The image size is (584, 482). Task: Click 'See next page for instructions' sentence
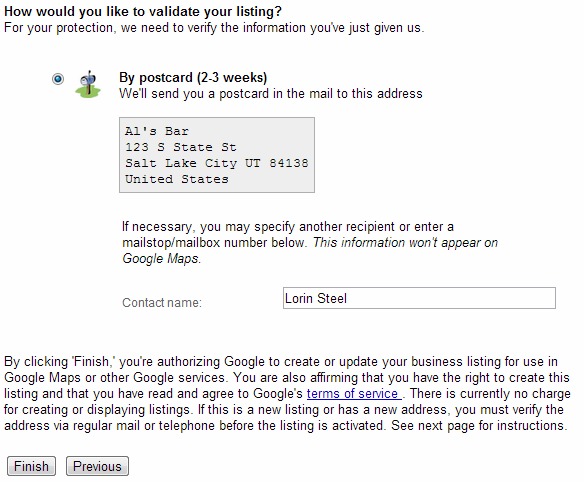479,425
